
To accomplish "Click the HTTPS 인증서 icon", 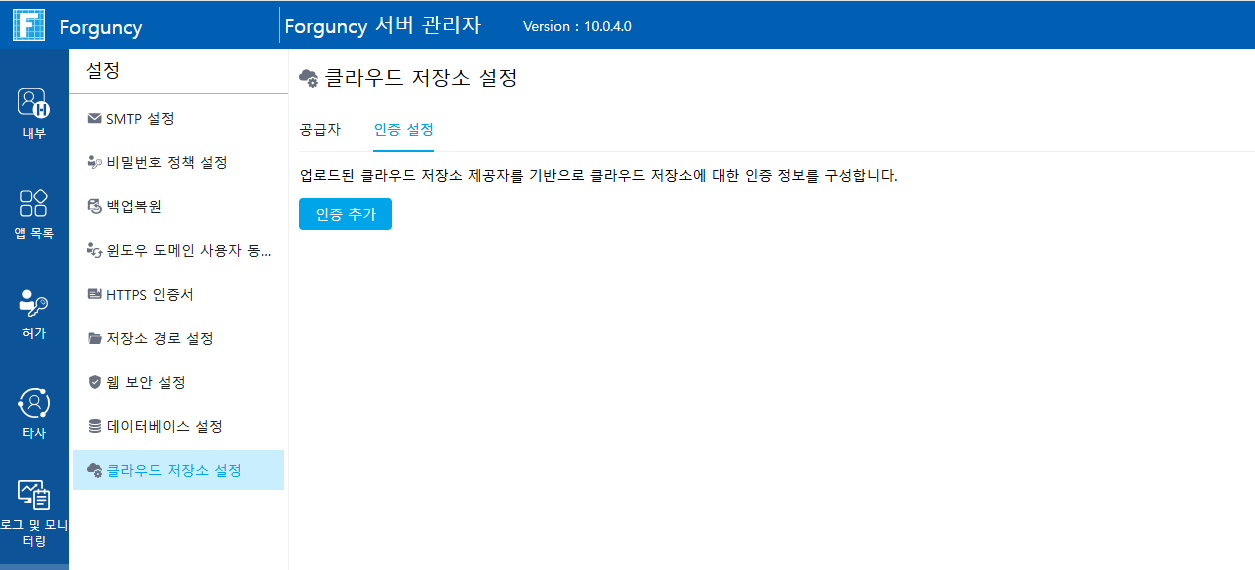I will [x=94, y=294].
